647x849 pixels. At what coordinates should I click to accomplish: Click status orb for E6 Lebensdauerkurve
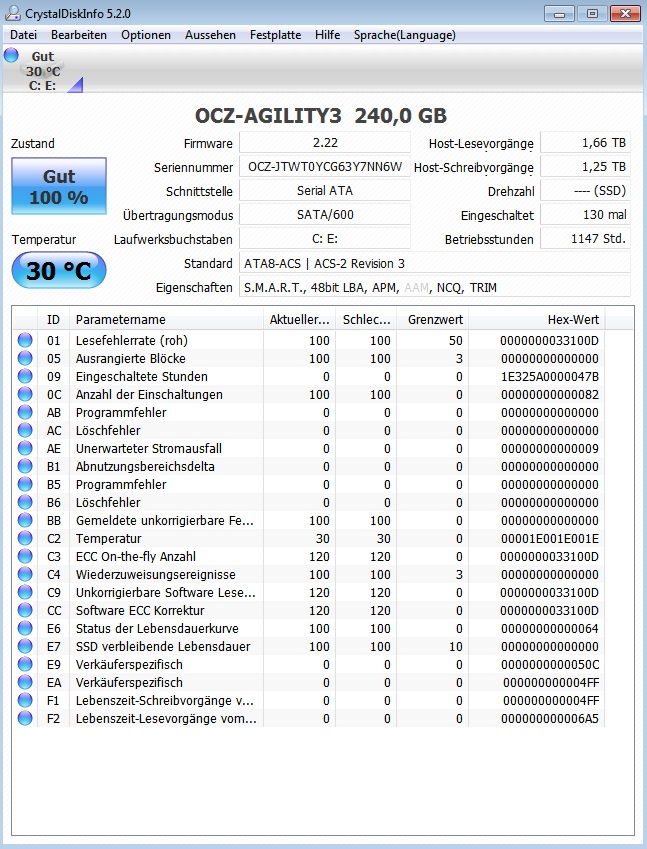coord(25,629)
